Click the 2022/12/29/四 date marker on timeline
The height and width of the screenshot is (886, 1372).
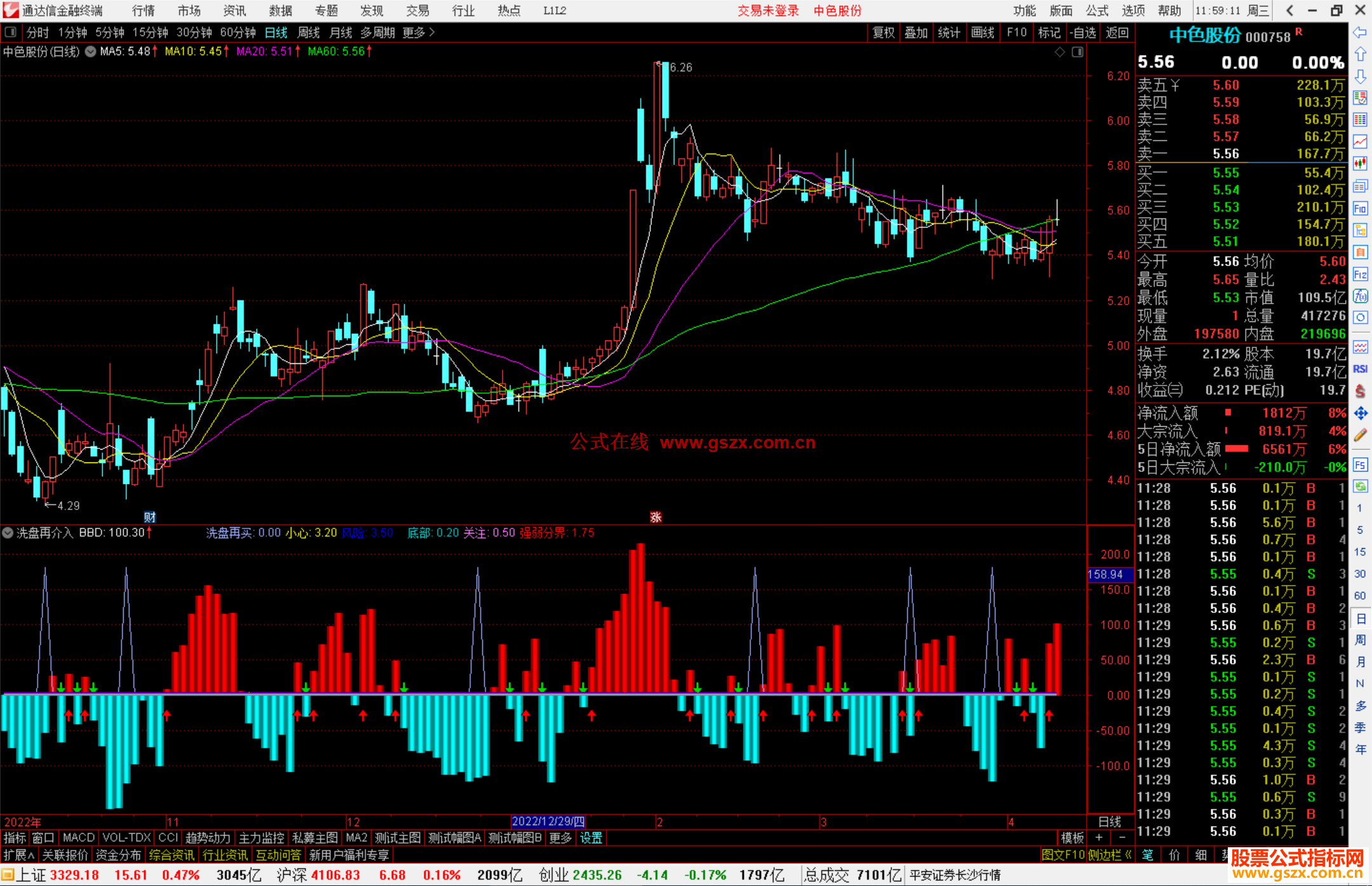[548, 822]
